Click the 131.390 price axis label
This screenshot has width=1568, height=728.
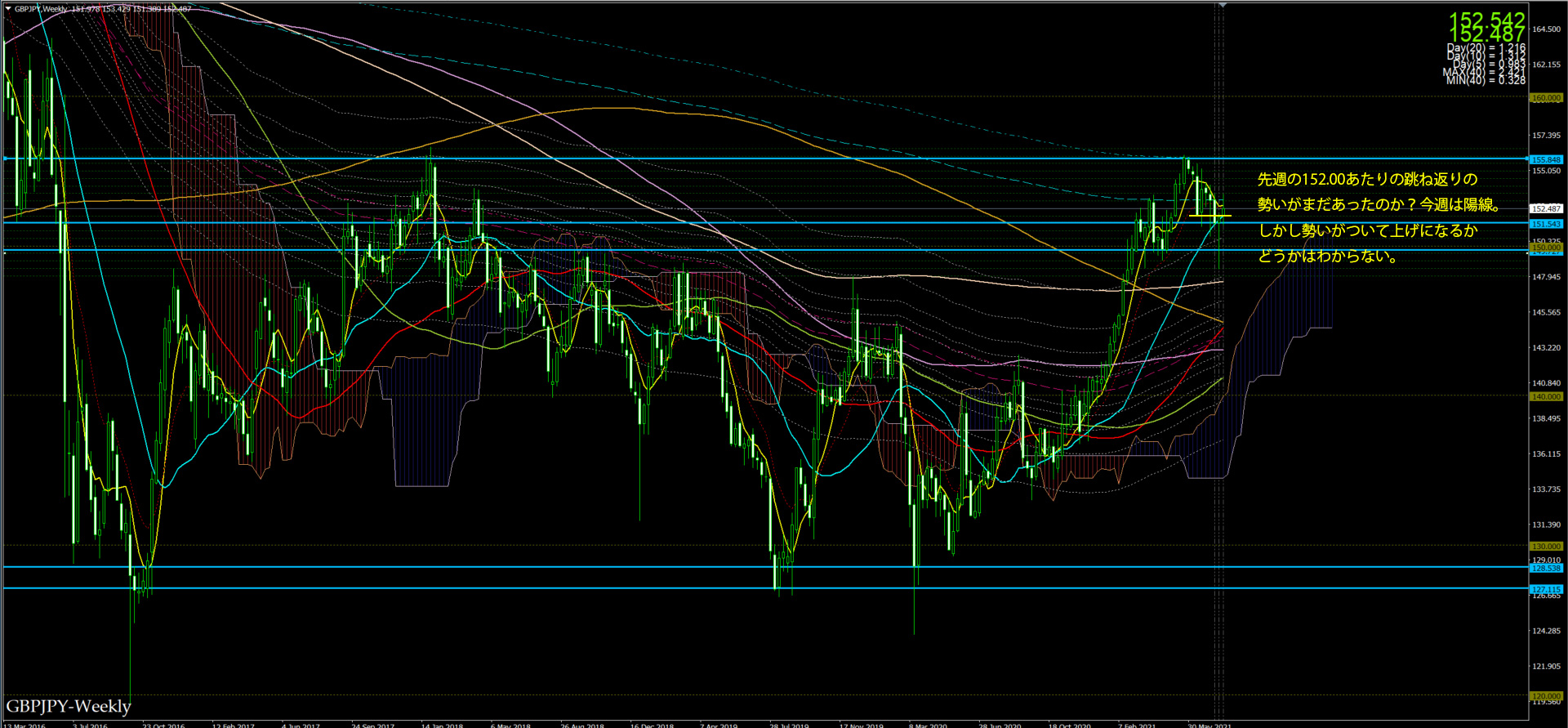coord(1546,525)
